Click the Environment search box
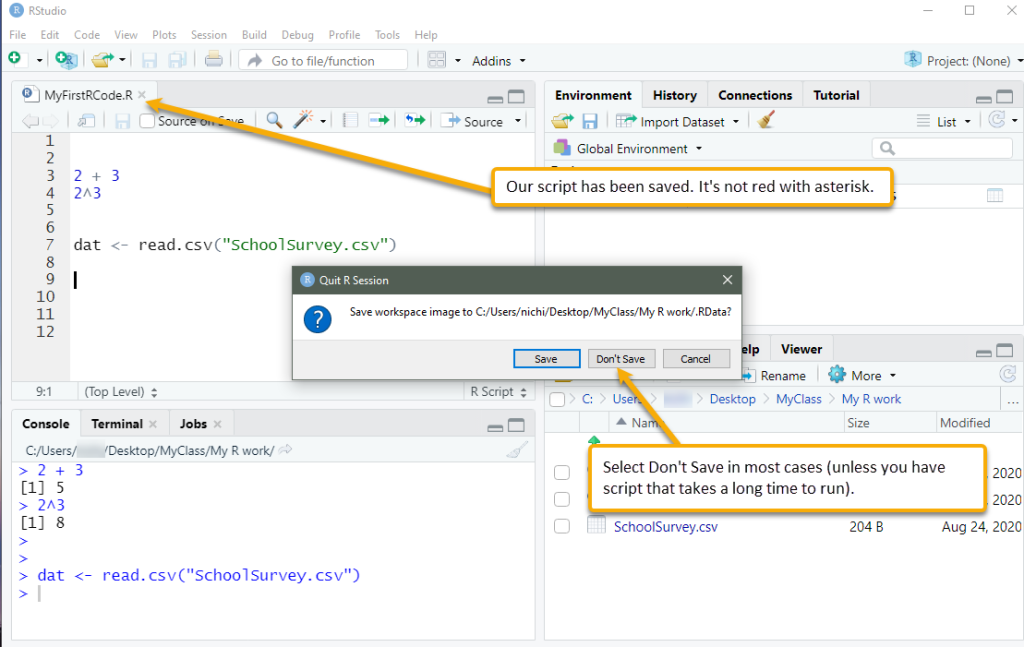This screenshot has height=647, width=1024. [942, 148]
